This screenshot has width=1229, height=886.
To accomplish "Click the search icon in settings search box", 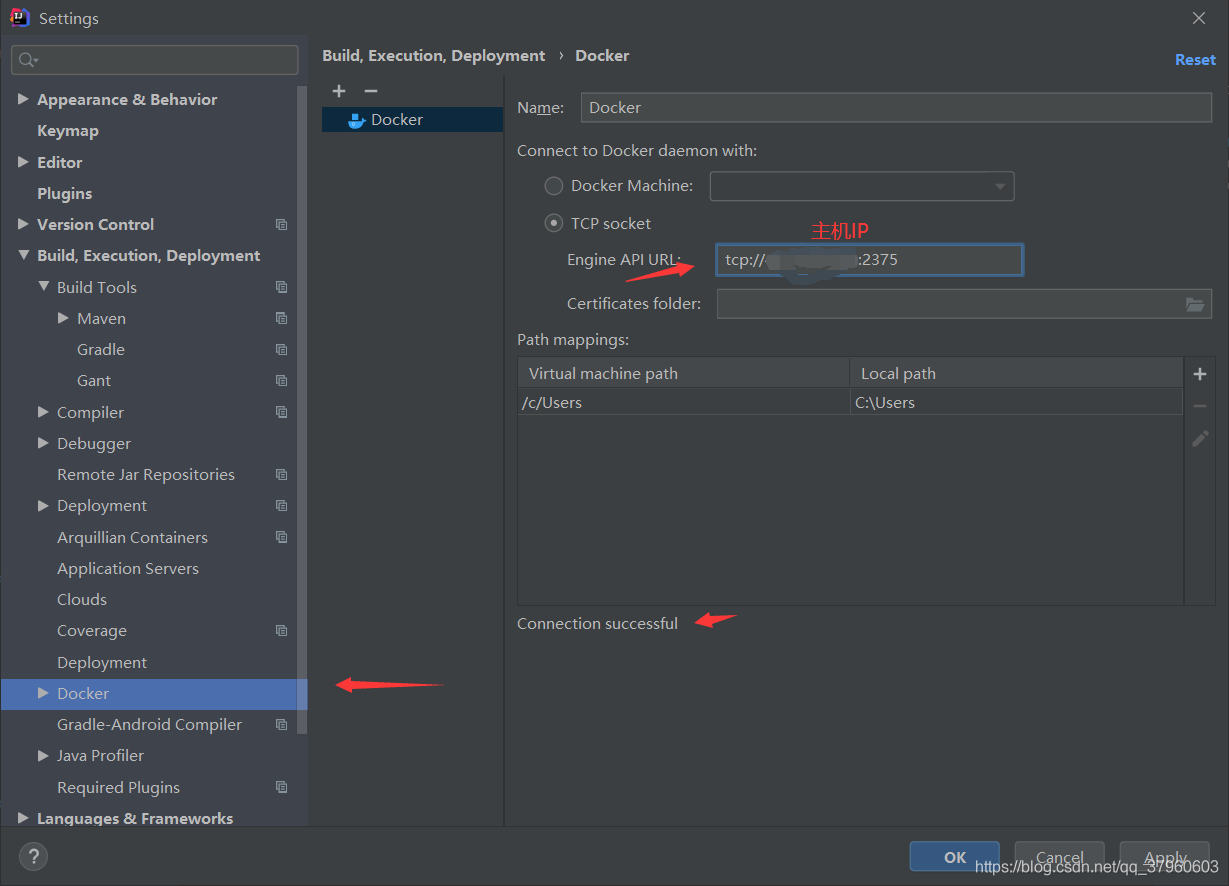I will click(x=27, y=60).
